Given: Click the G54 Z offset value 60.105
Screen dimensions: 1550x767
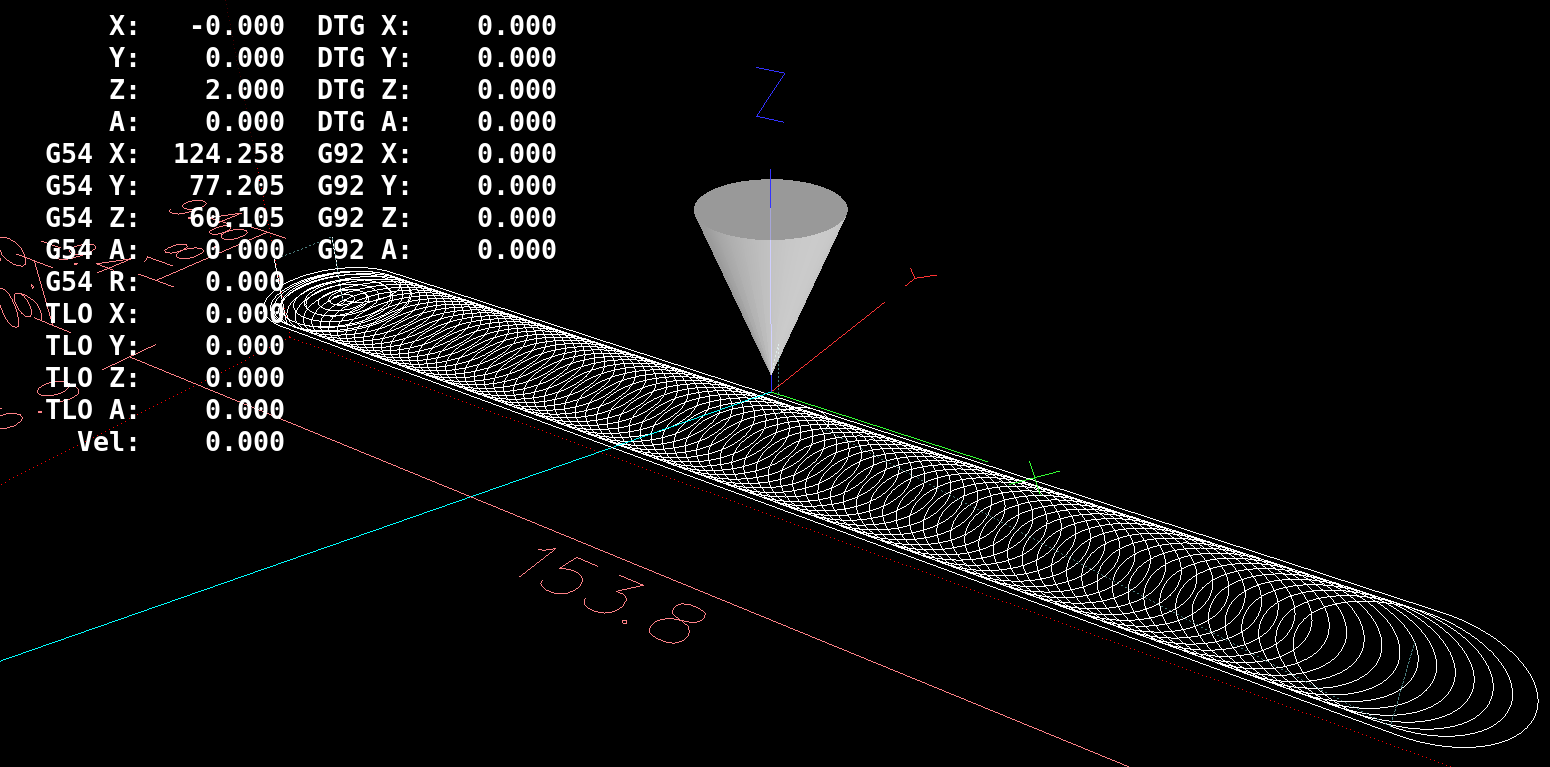Looking at the screenshot, I should click(237, 217).
